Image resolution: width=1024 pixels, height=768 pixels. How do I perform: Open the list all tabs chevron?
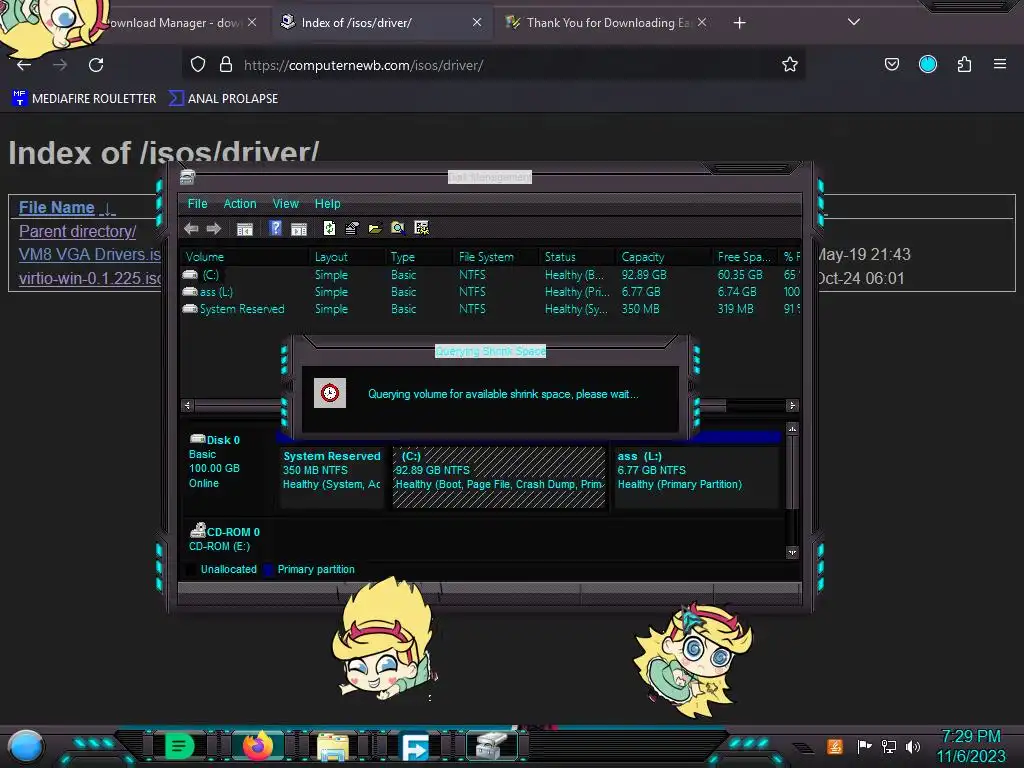click(x=854, y=22)
